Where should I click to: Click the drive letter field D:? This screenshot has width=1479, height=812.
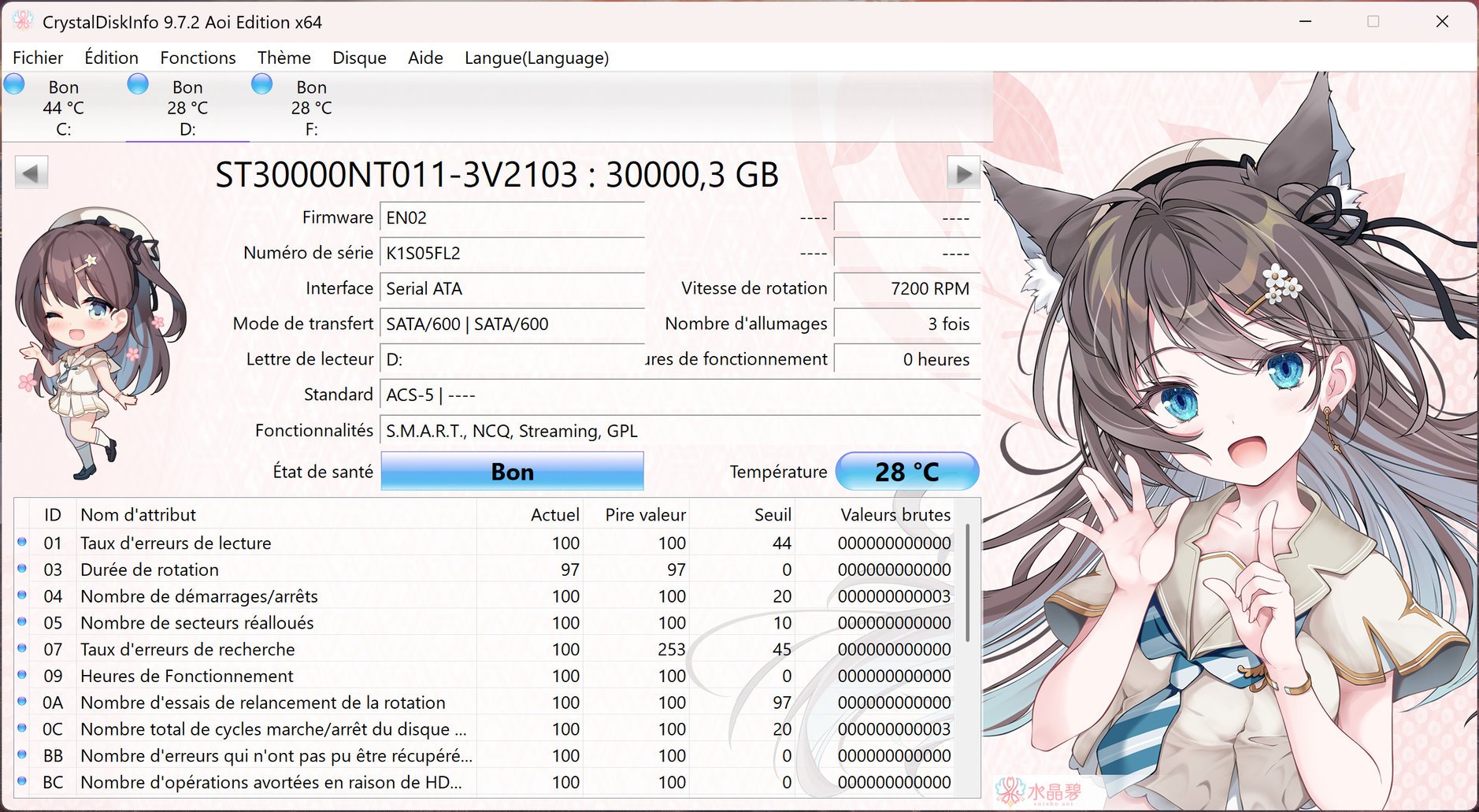click(x=512, y=359)
